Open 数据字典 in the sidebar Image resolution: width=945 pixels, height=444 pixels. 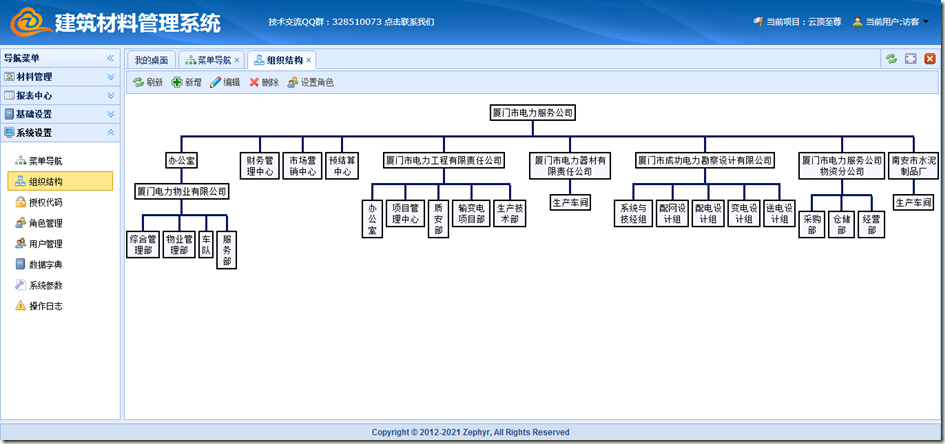[60, 264]
